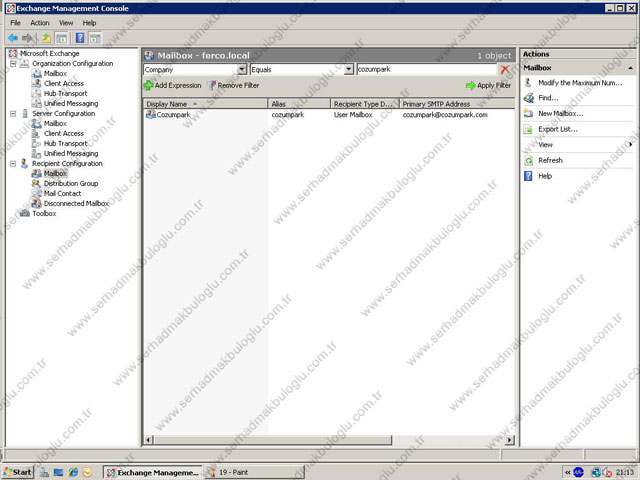
Task: Expand hidden system tray icons chevron
Action: (x=568, y=472)
